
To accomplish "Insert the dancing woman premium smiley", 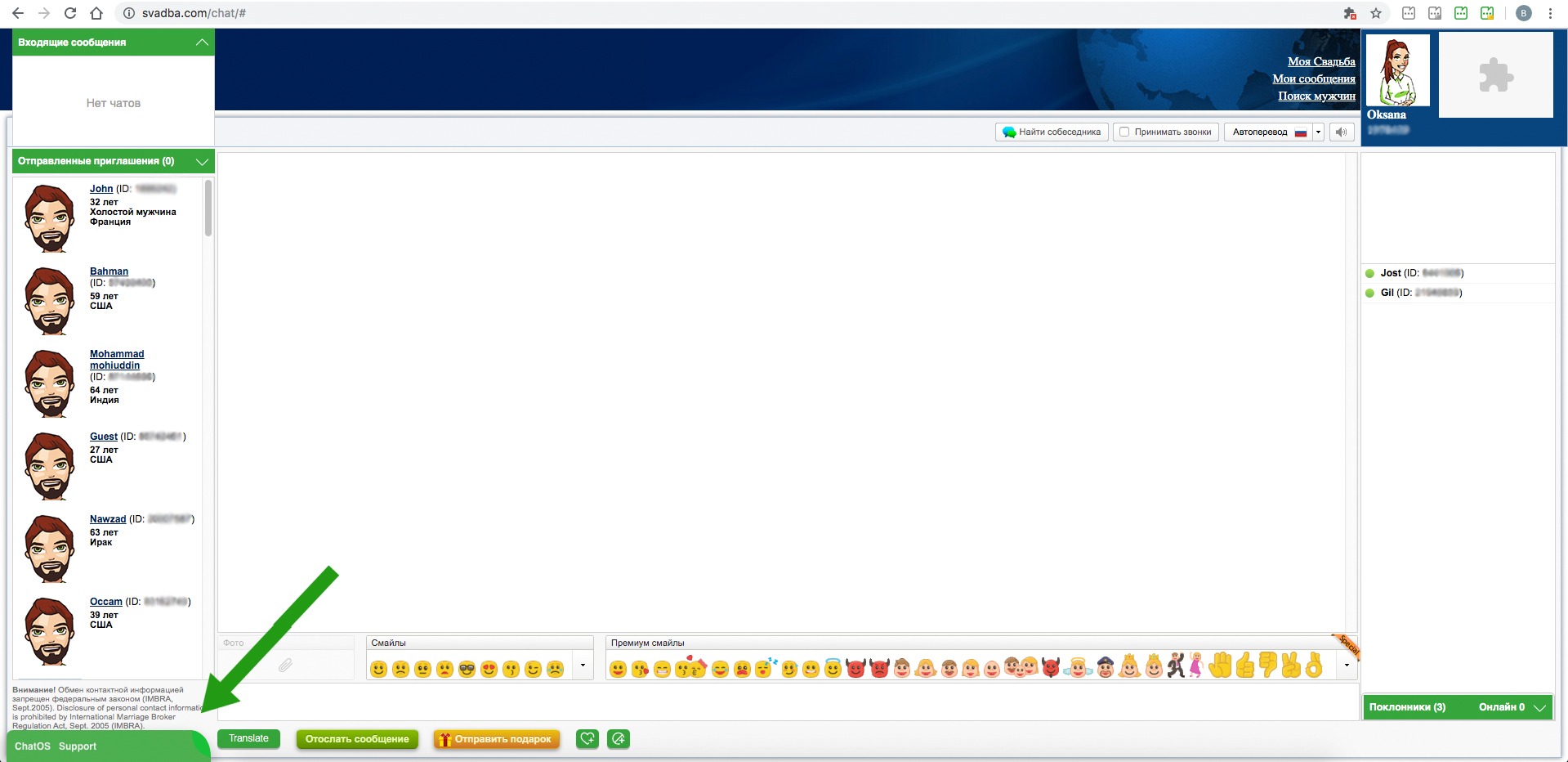I will 1196,666.
